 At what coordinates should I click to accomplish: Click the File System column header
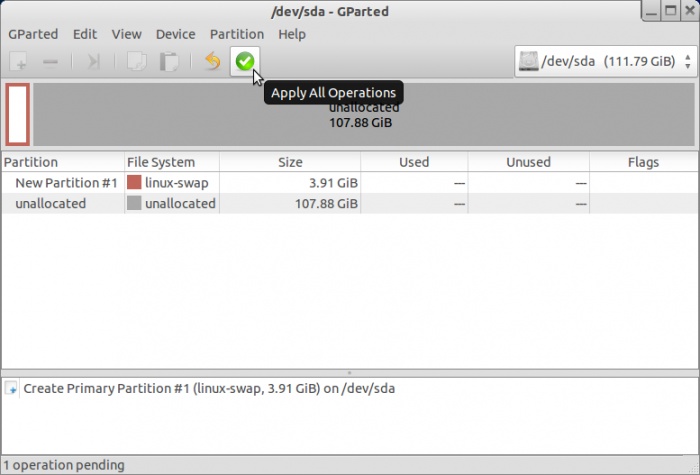172,162
